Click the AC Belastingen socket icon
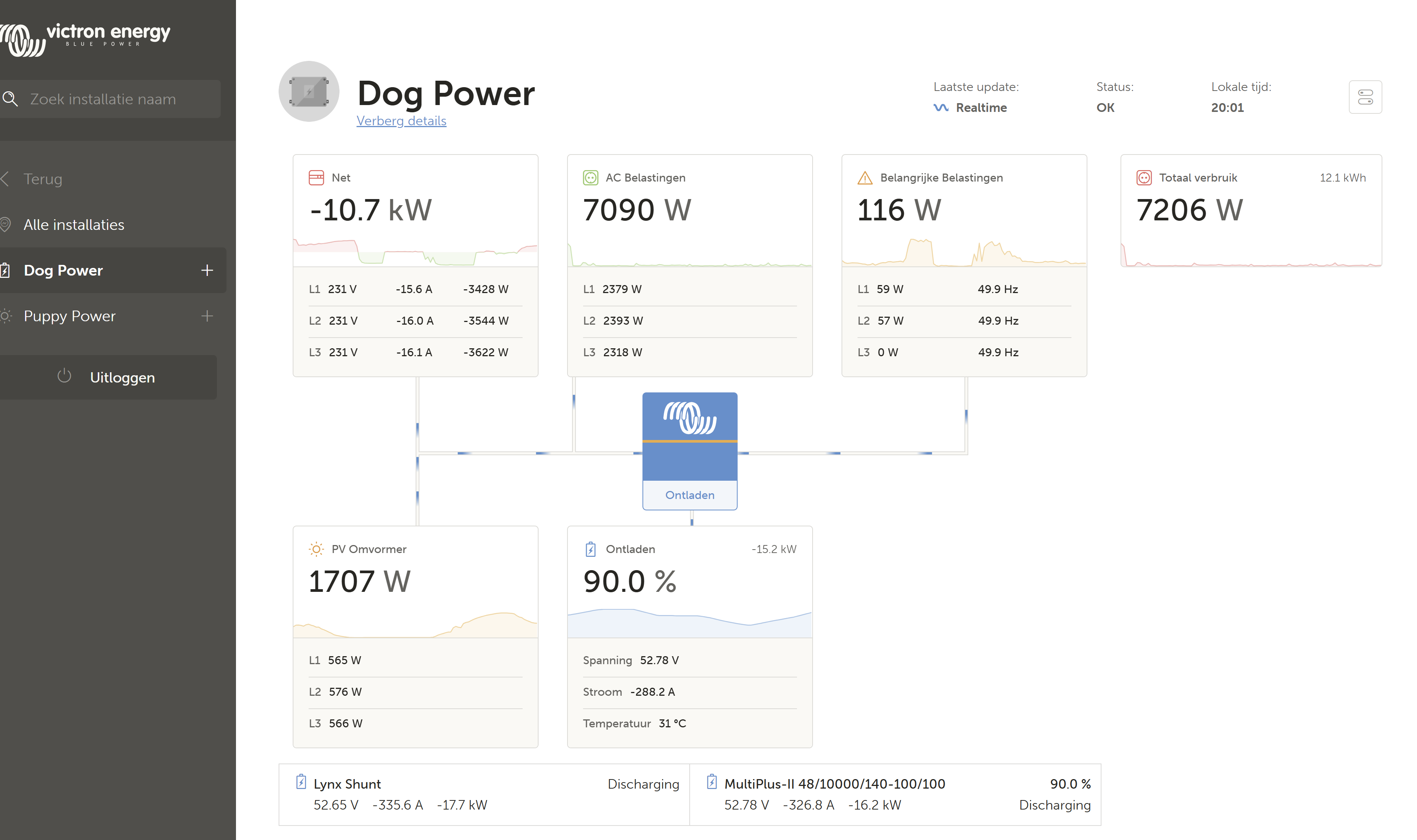Viewport: 1417px width, 840px height. pos(590,178)
